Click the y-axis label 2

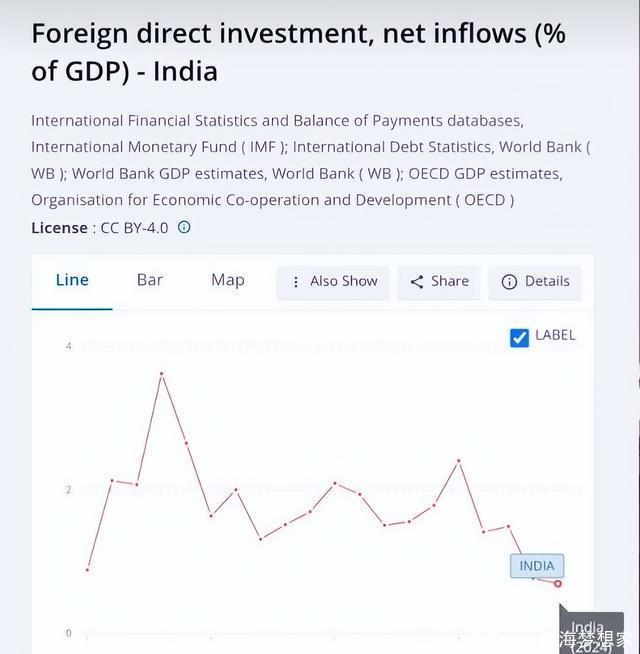68,490
